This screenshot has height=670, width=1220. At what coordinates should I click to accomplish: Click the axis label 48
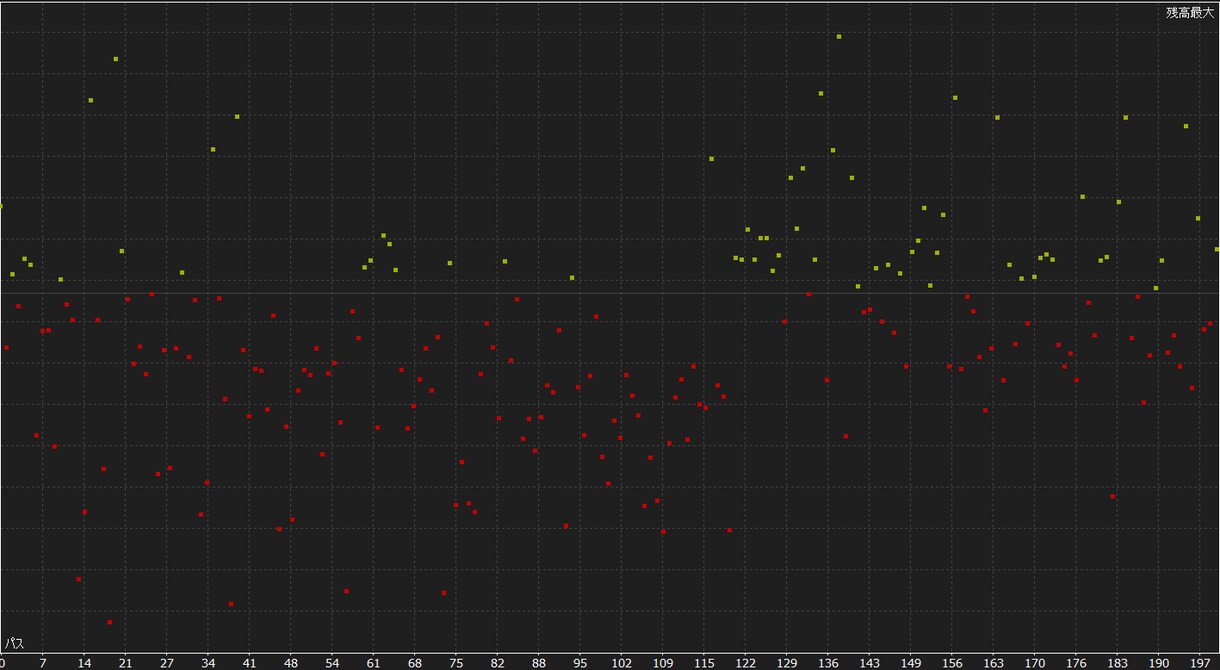pos(291,662)
